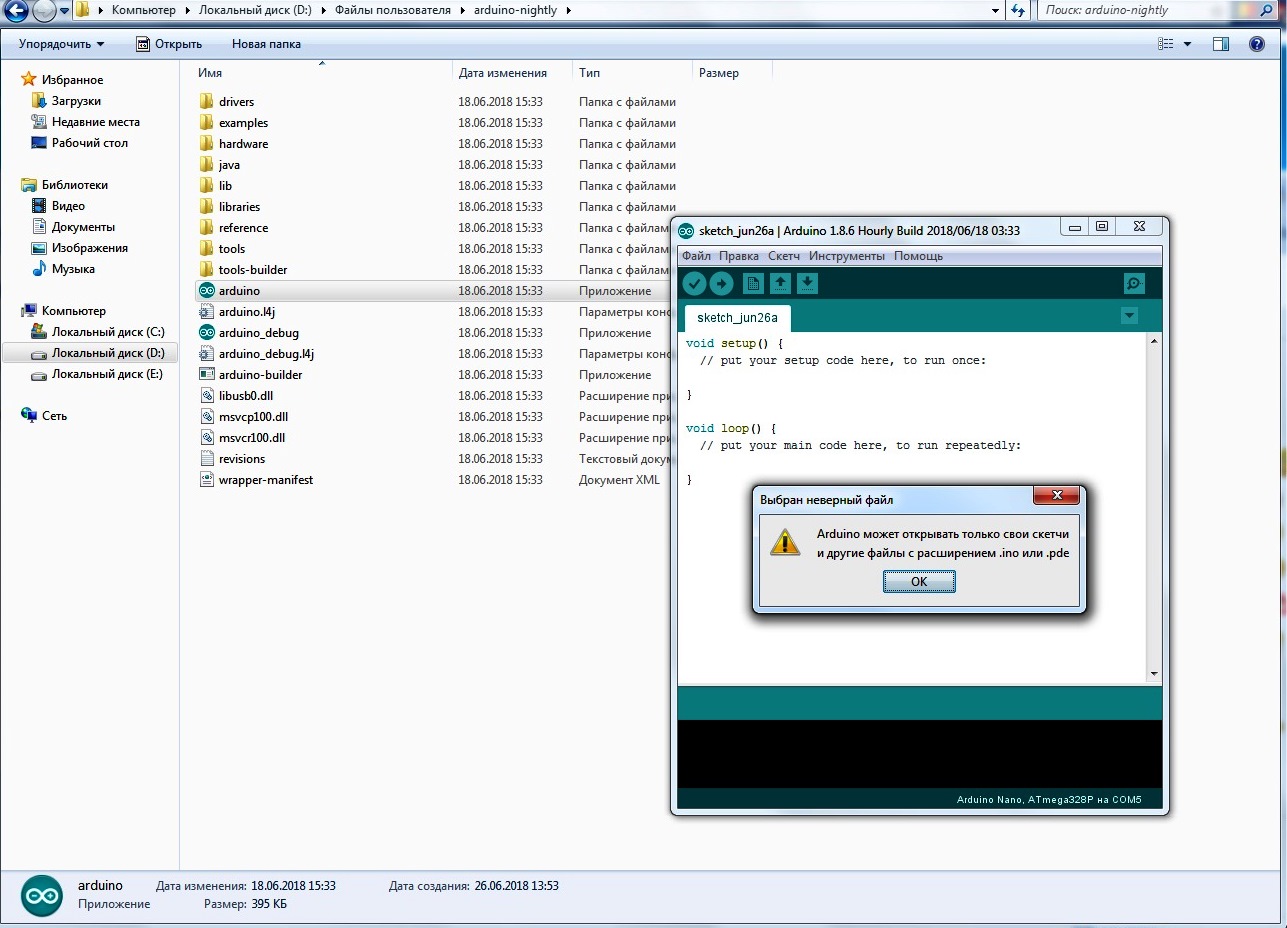This screenshot has height=928, width=1287.
Task: Select Локальный диск (E:) in sidebar
Action: click(107, 375)
